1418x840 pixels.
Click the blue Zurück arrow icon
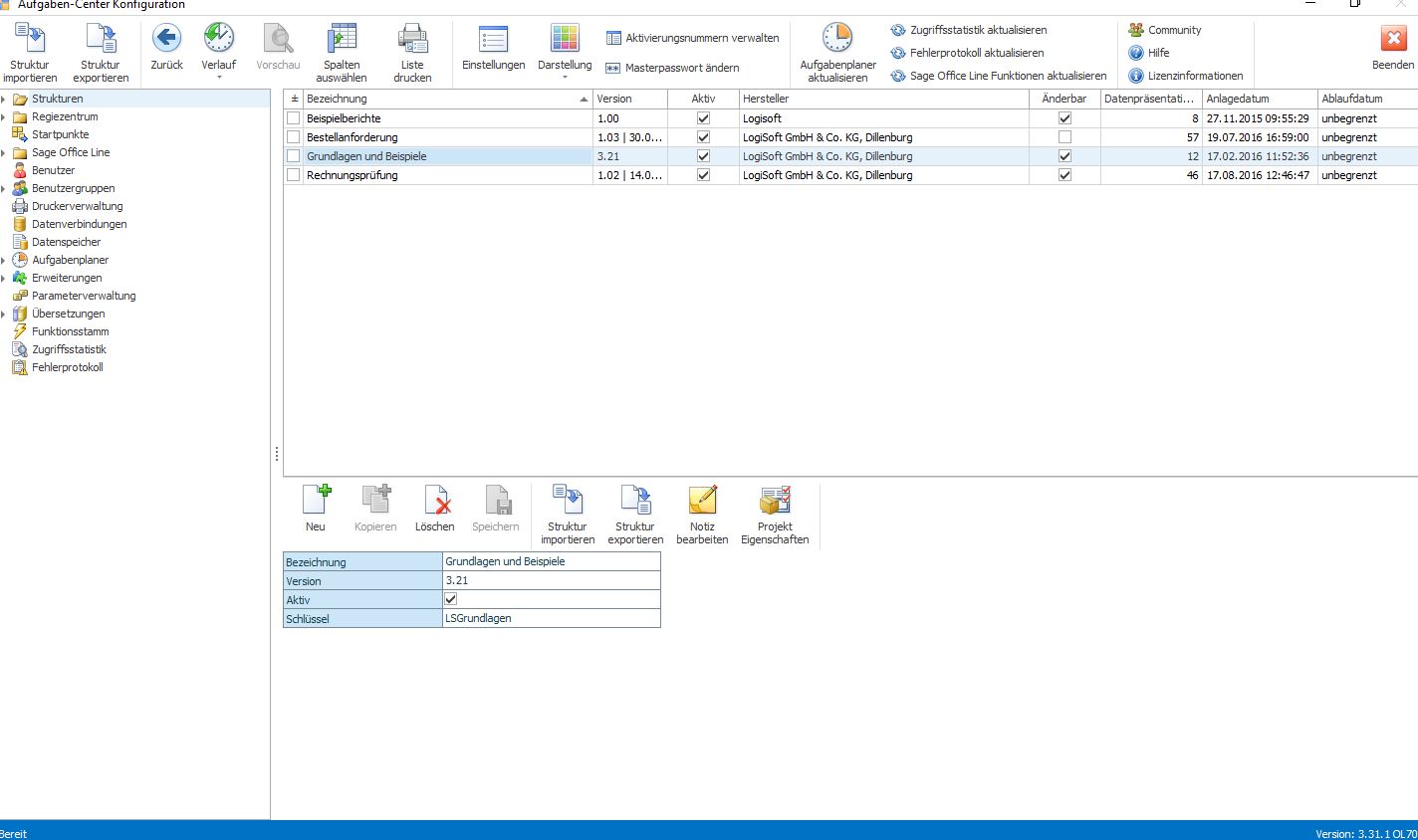[166, 39]
